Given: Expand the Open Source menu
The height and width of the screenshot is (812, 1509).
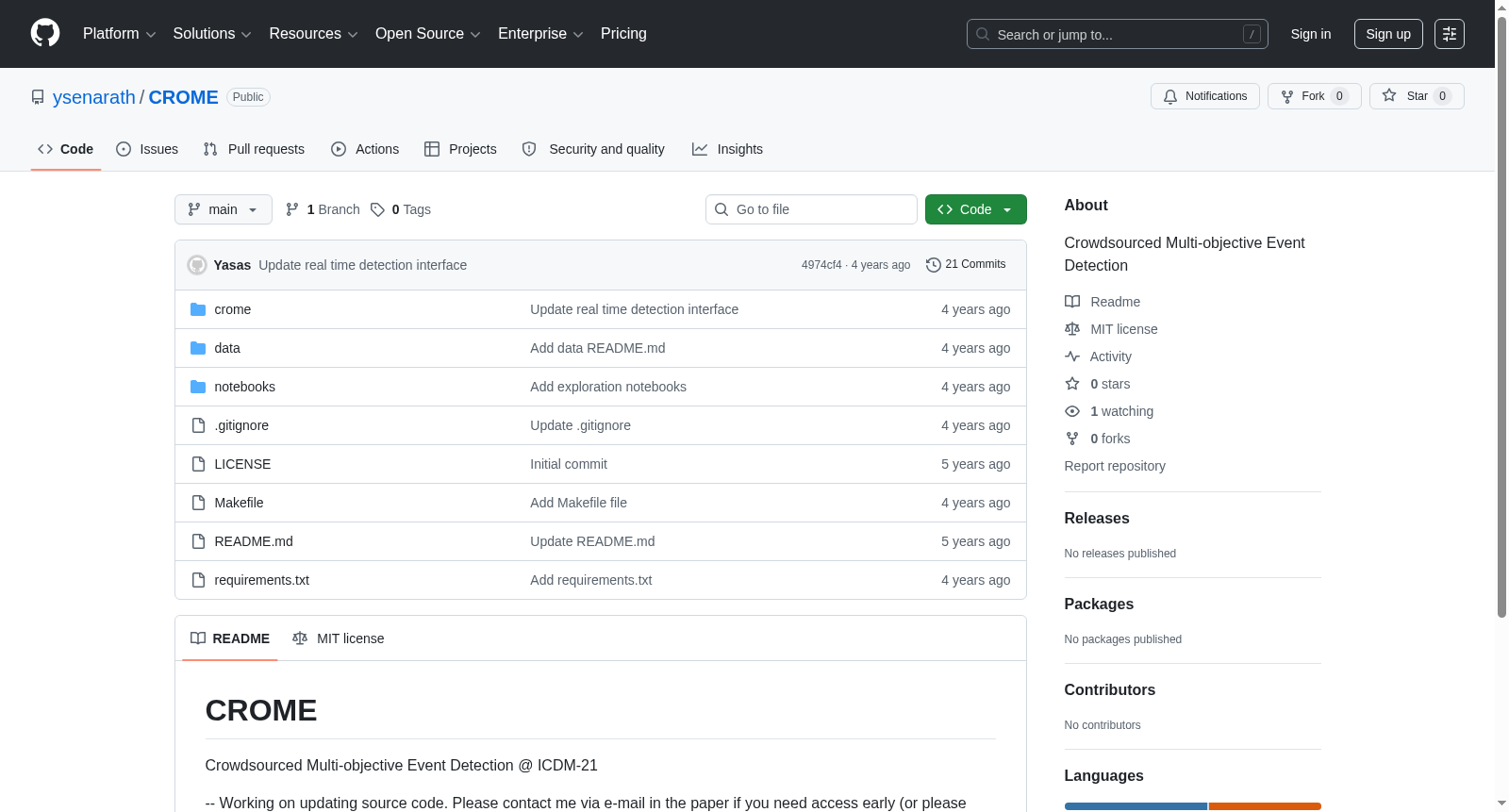Looking at the screenshot, I should coord(428,34).
